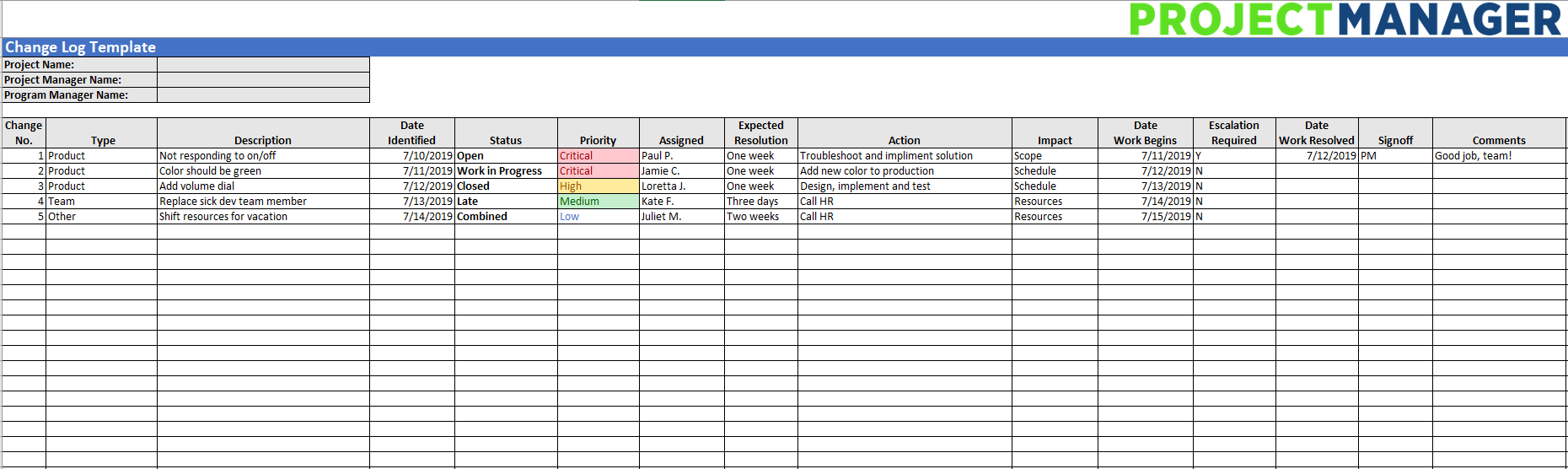This screenshot has width=1568, height=469.
Task: Select 'Add new color to production' cell
Action: [x=905, y=171]
